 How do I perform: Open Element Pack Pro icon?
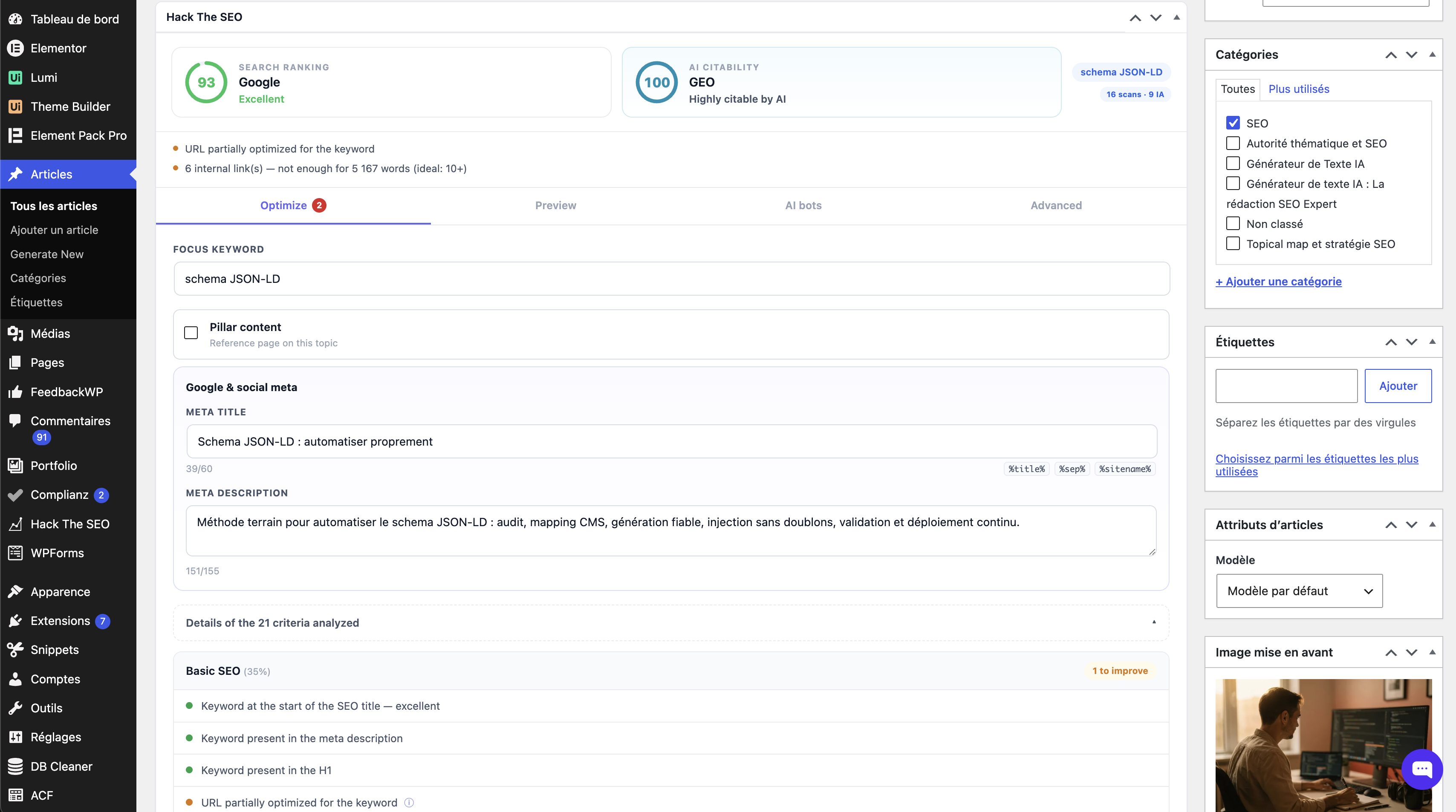(15, 135)
